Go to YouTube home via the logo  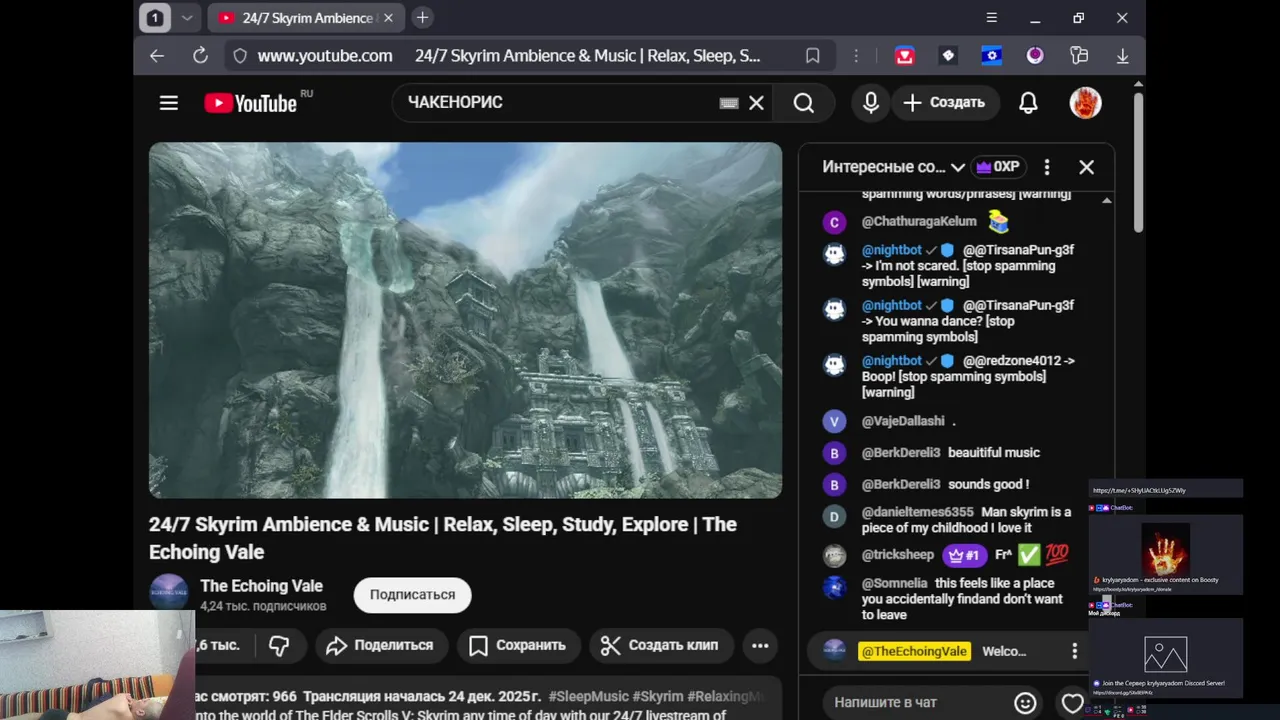pyautogui.click(x=251, y=103)
